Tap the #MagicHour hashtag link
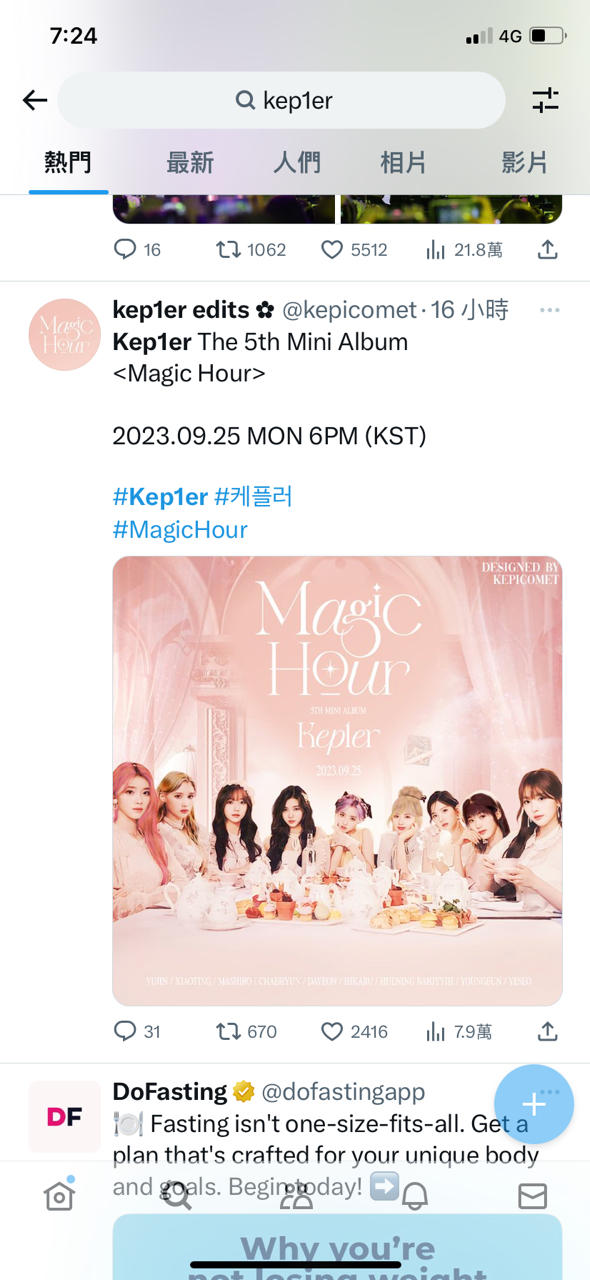 [x=180, y=529]
